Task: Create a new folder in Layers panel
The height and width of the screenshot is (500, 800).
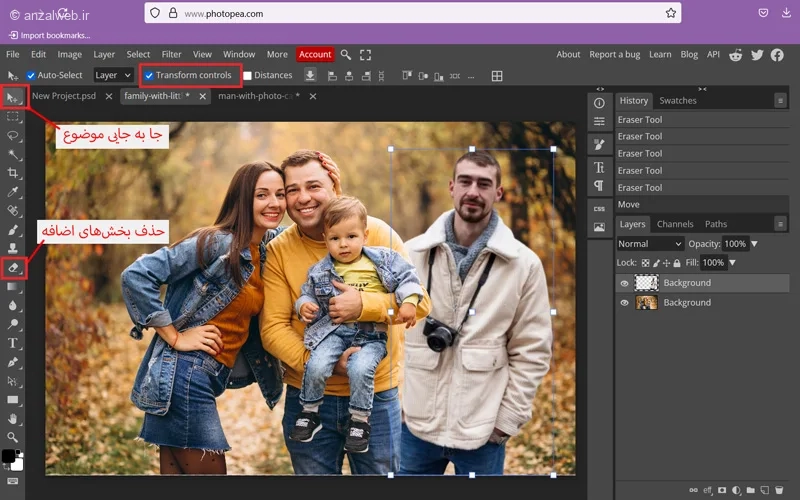Action: (x=751, y=490)
